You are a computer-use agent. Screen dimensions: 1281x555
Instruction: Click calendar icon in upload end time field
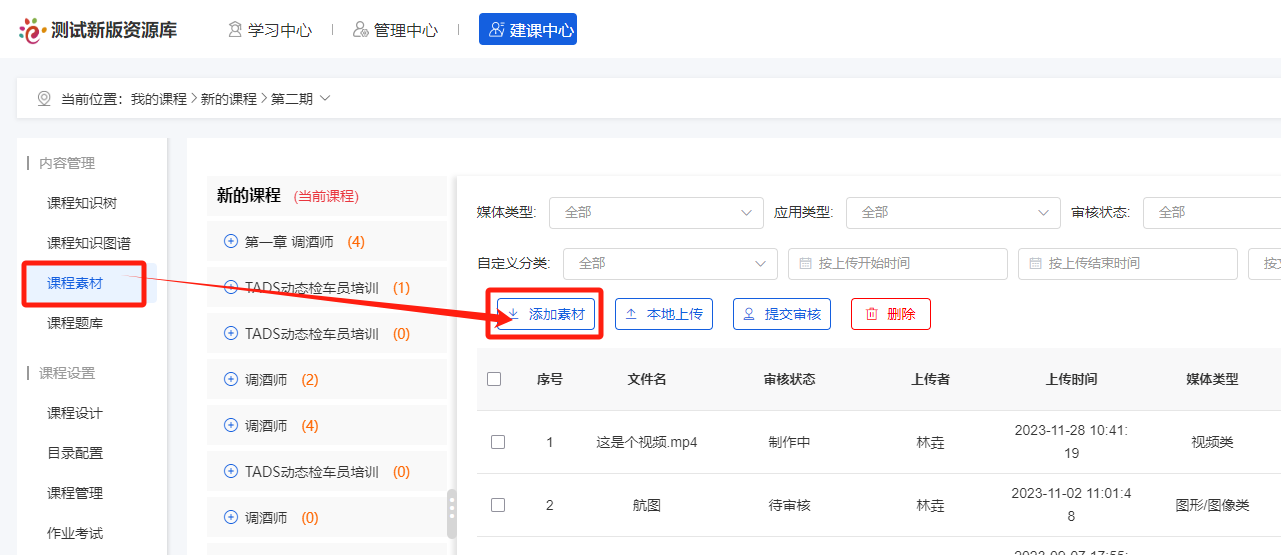pos(1035,263)
